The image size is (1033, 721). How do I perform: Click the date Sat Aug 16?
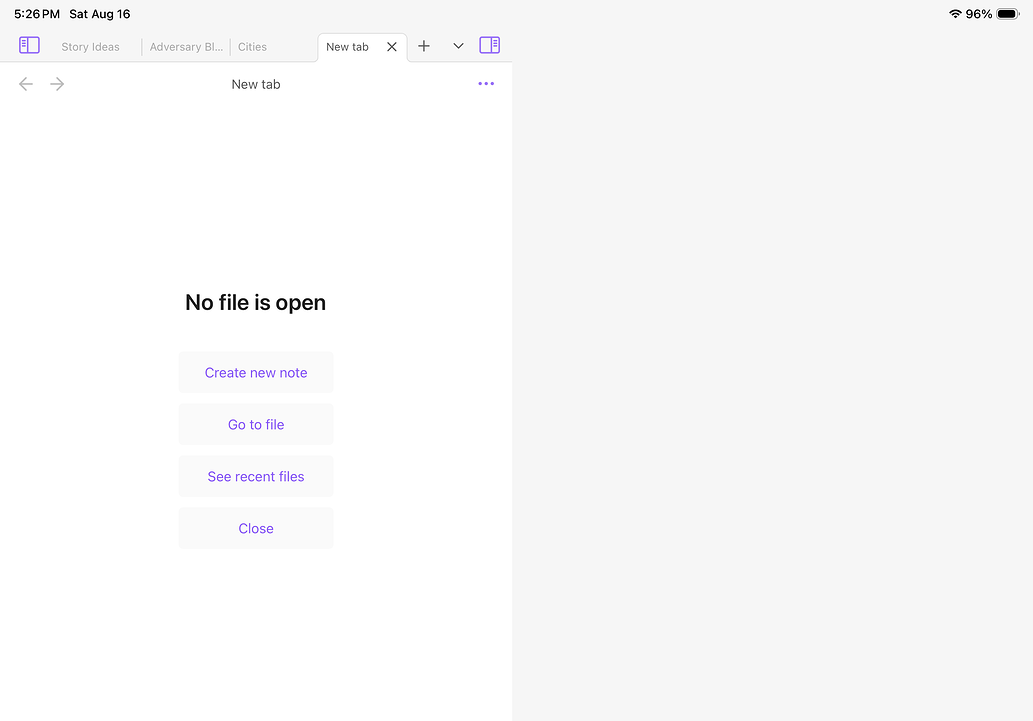(x=99, y=14)
